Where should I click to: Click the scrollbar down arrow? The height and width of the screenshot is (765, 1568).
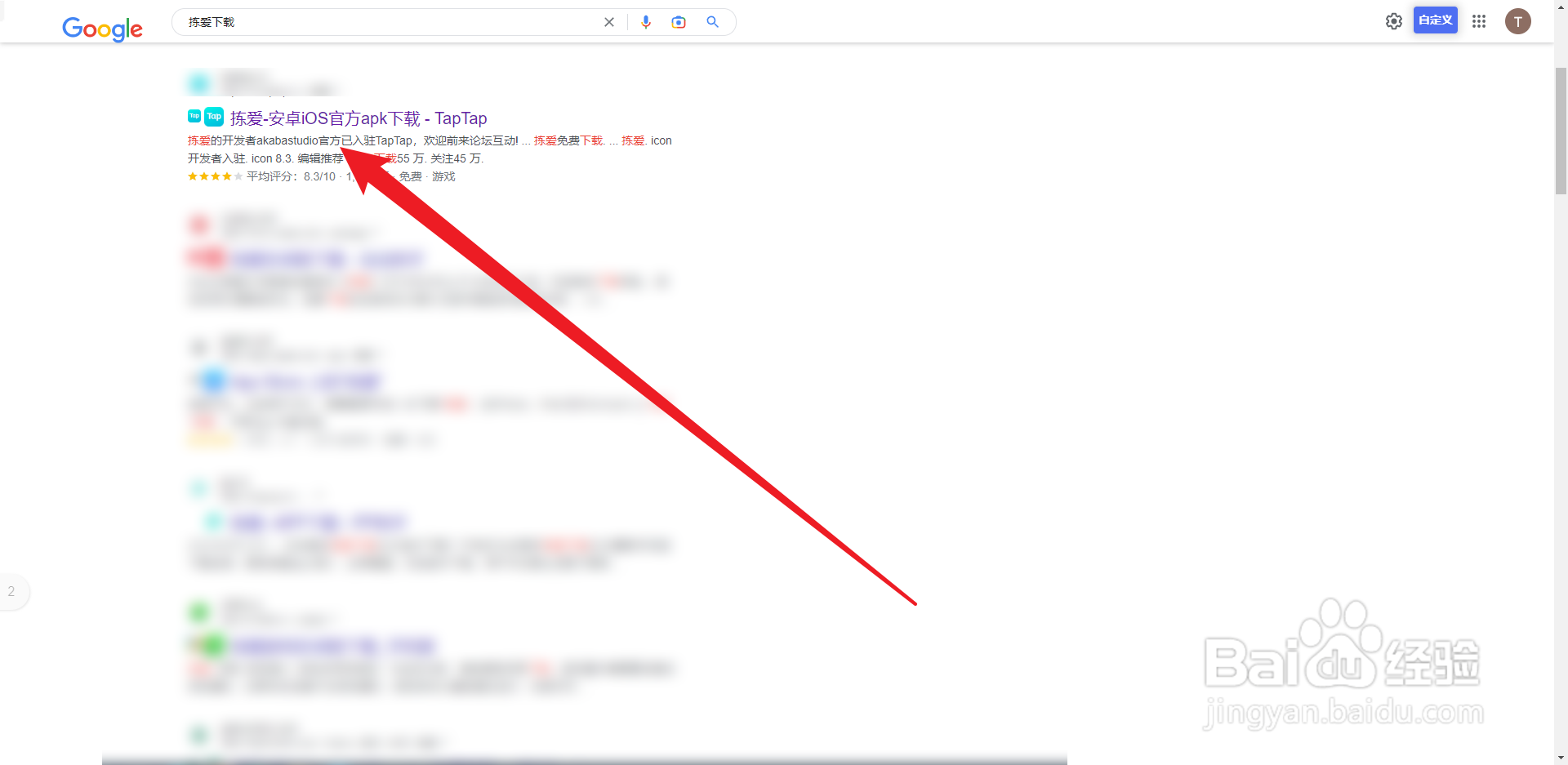point(1561,758)
